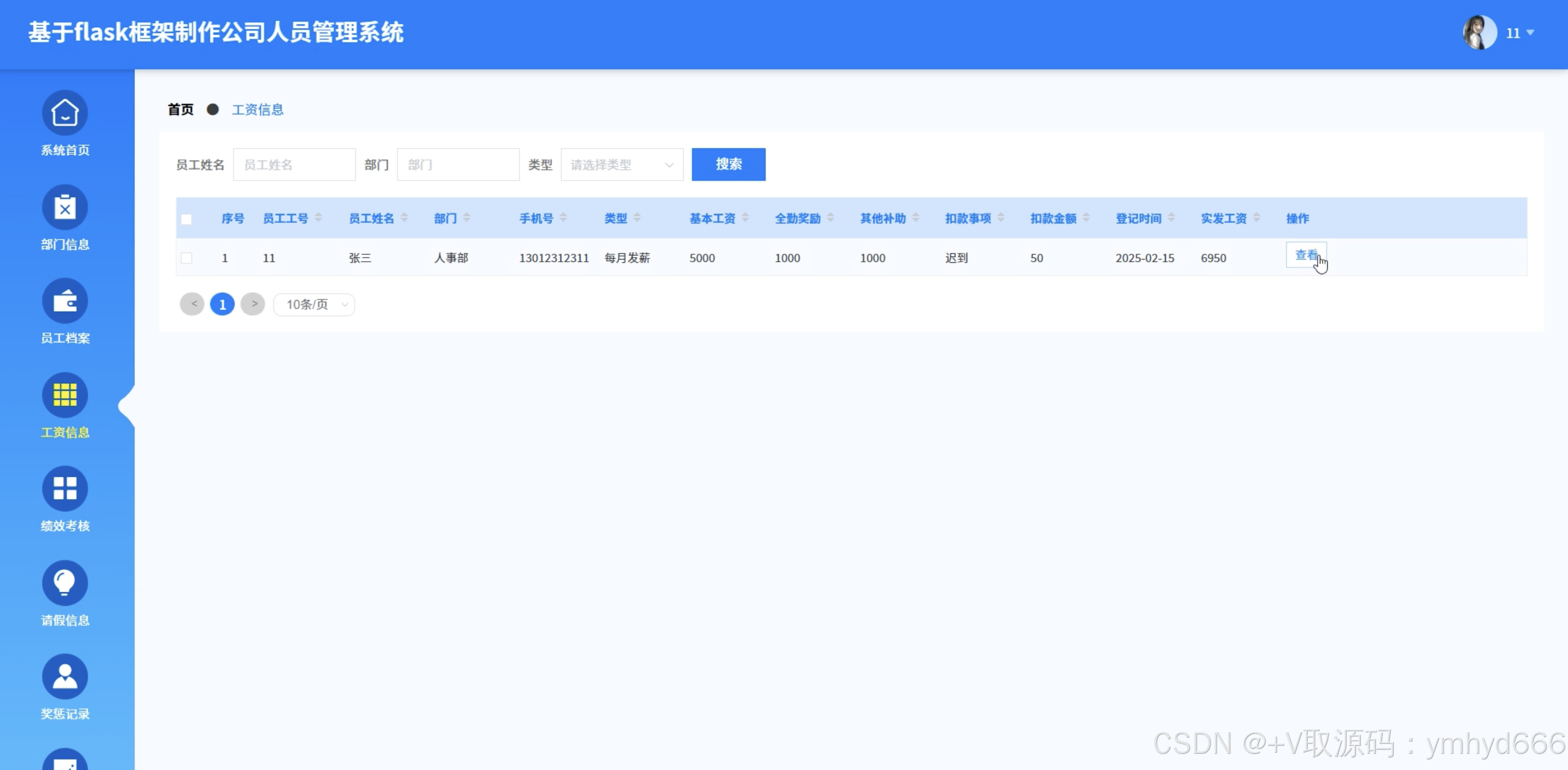
Task: Open the 10条/页 page size dropdown
Action: tap(314, 304)
